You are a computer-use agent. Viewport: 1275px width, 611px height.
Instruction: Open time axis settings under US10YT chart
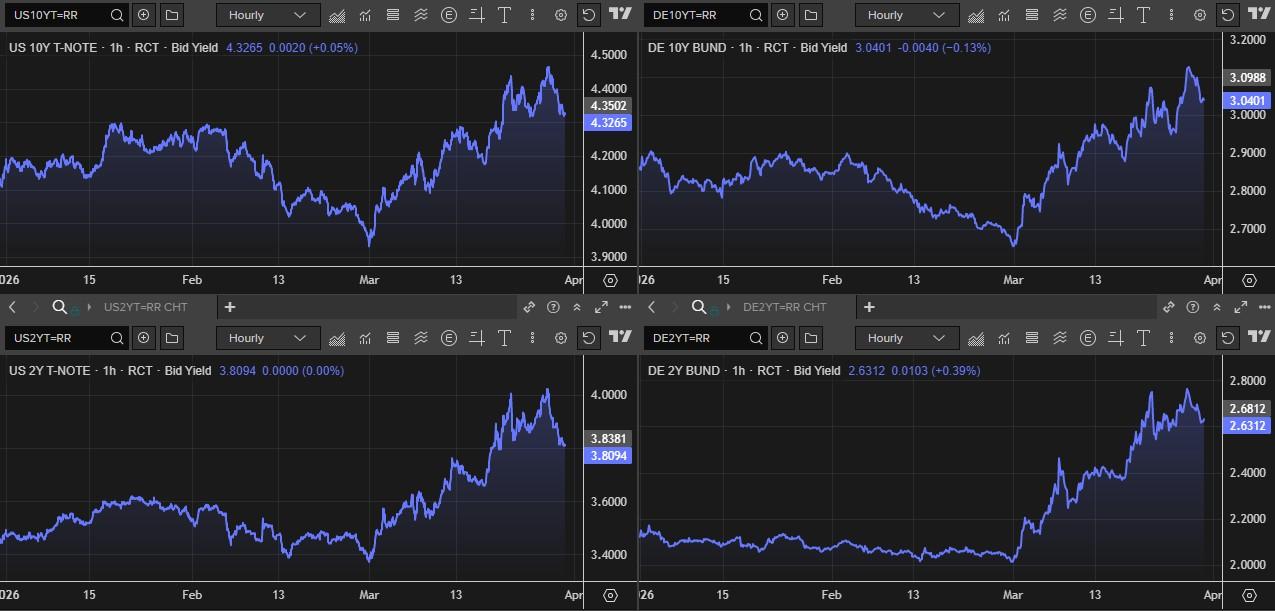[x=610, y=281]
